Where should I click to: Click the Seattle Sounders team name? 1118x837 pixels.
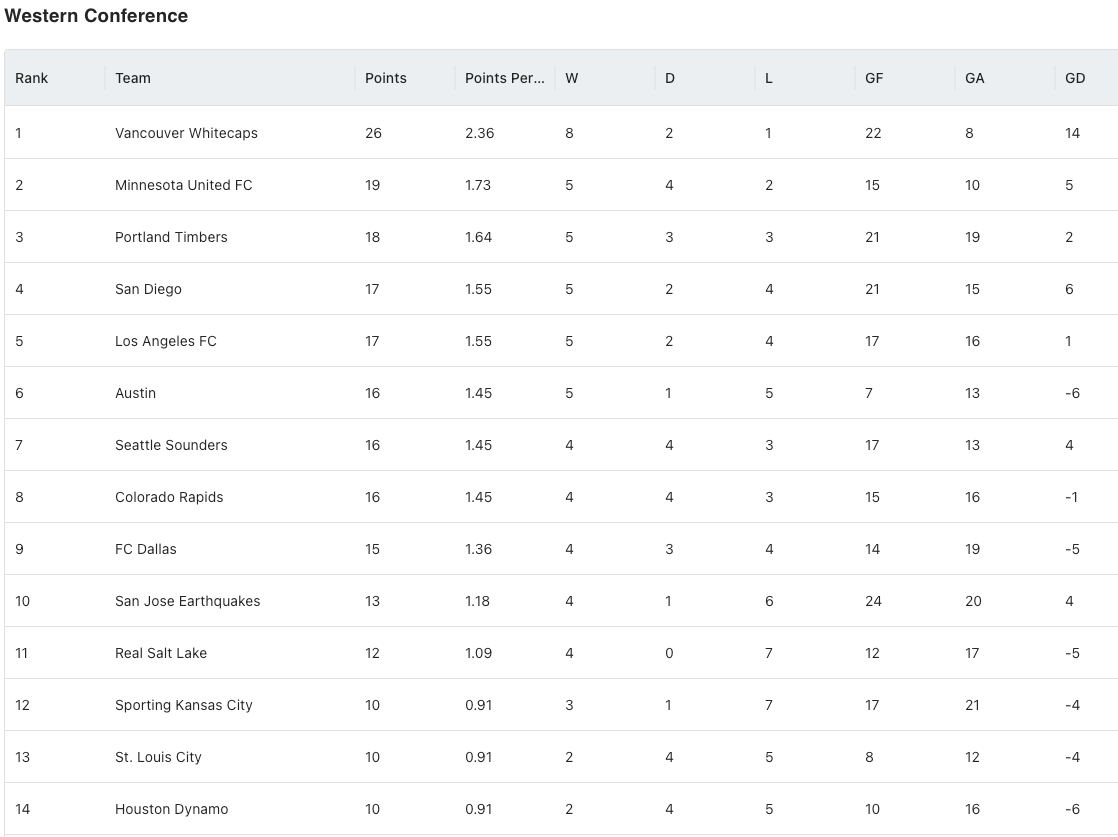click(171, 446)
